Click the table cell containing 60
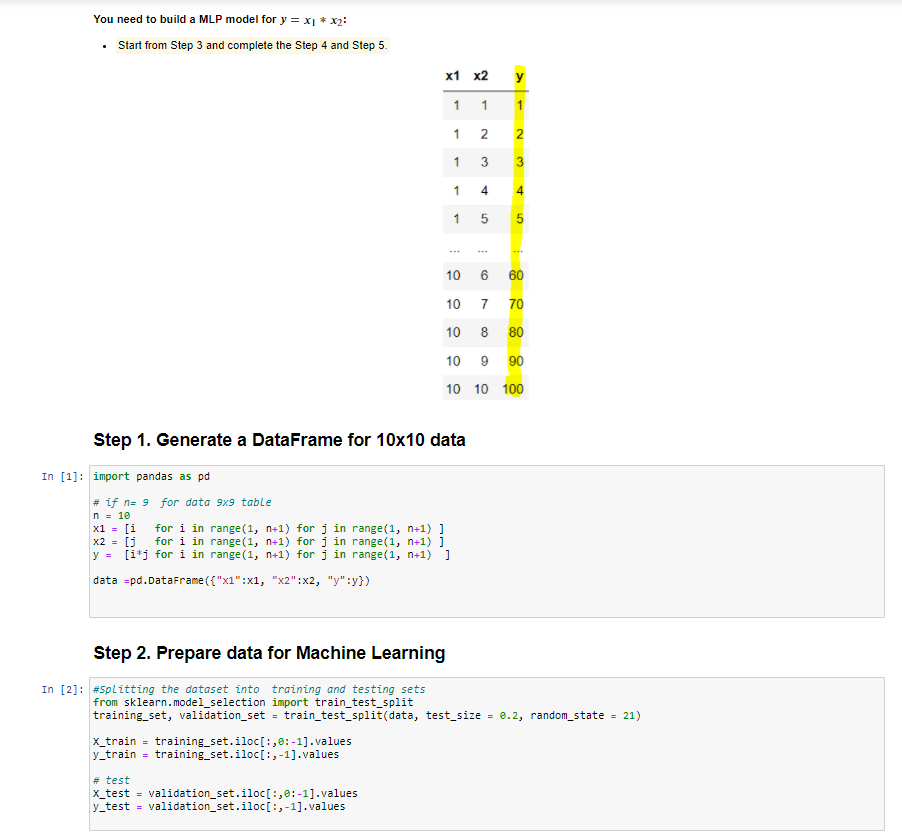This screenshot has height=840, width=902. click(514, 275)
